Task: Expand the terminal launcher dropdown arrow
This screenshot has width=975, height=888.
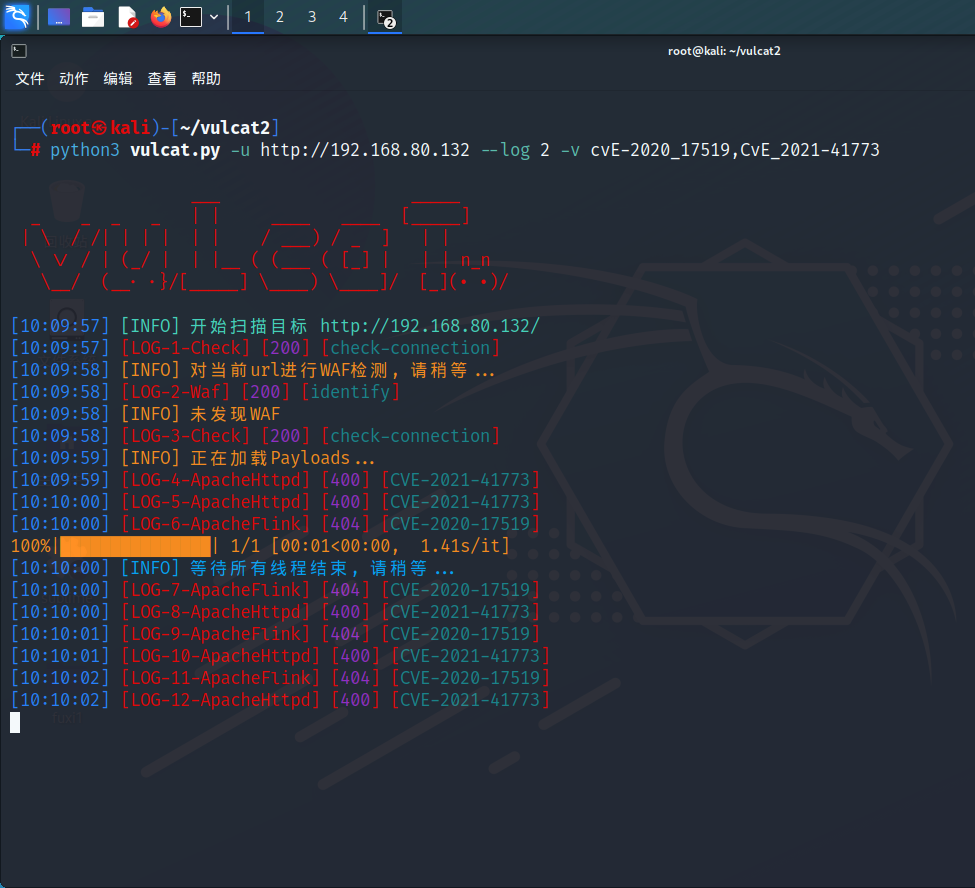Action: pyautogui.click(x=214, y=17)
